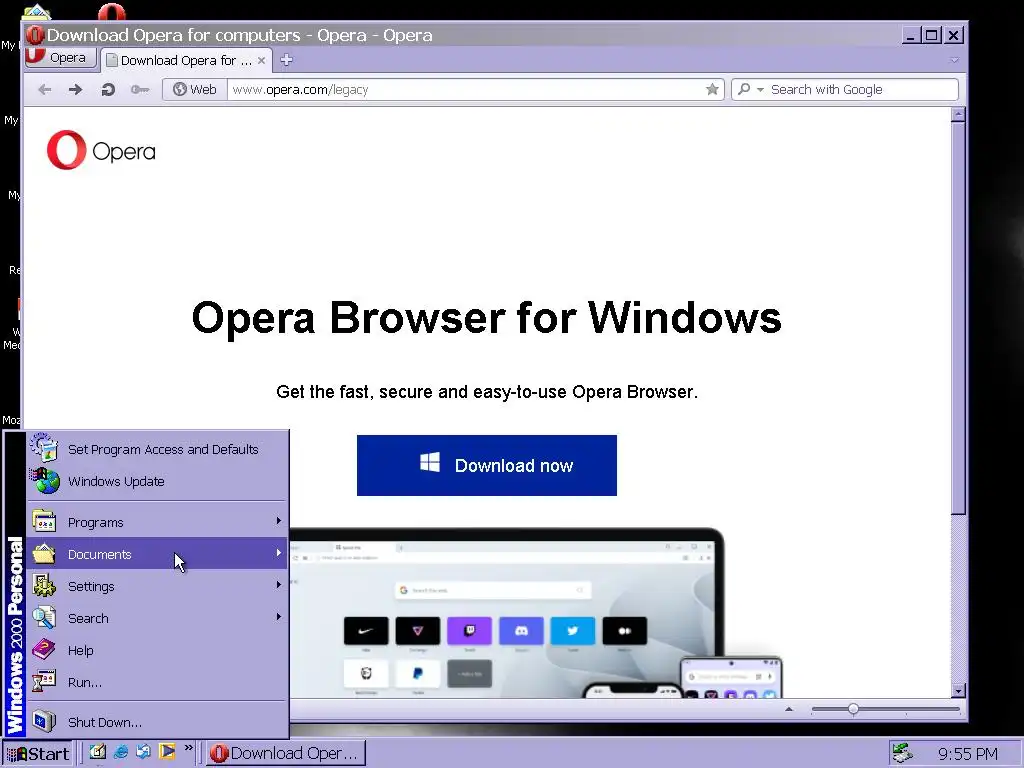1024x768 pixels.
Task: Open the search engine dropdown arrow
Action: pos(760,90)
